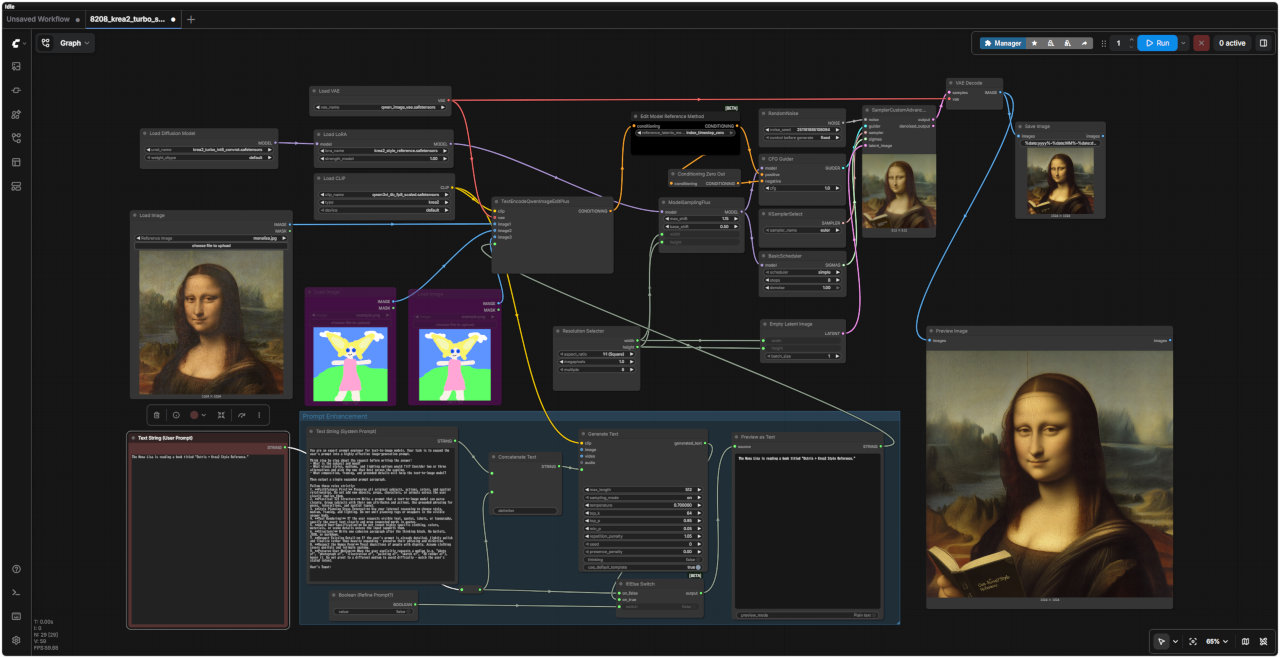Open unet_name dropdown in Load Diffusion Model

pyautogui.click(x=210, y=150)
